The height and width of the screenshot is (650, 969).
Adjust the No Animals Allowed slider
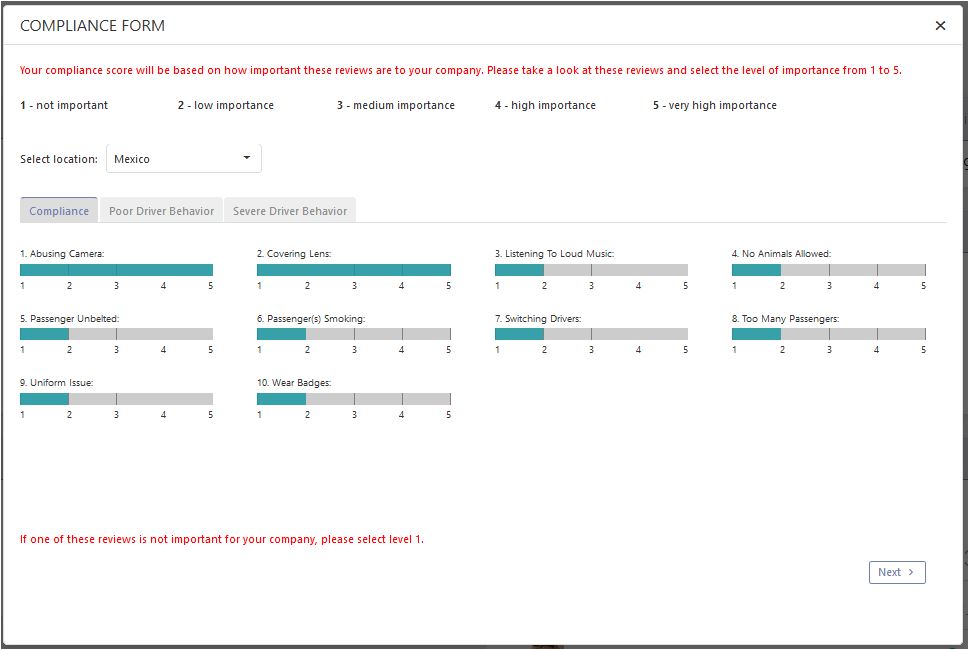[829, 270]
